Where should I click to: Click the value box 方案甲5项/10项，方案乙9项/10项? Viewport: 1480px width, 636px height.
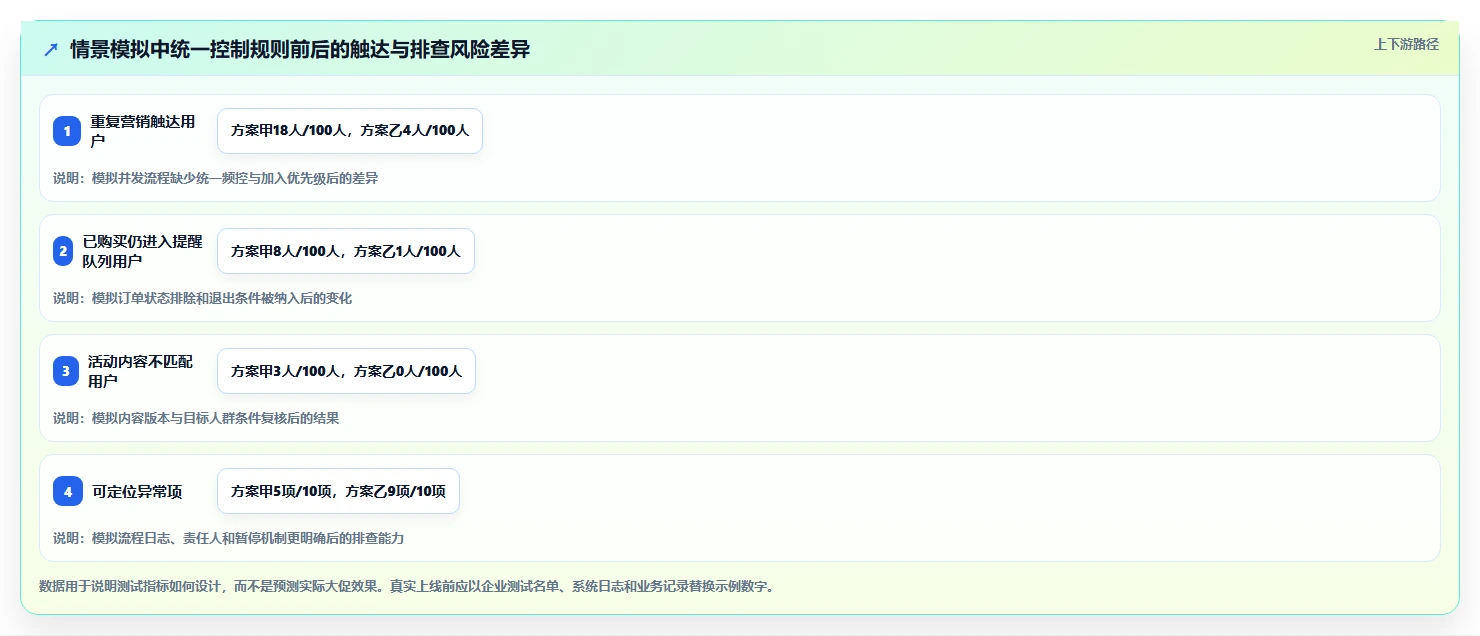(338, 491)
